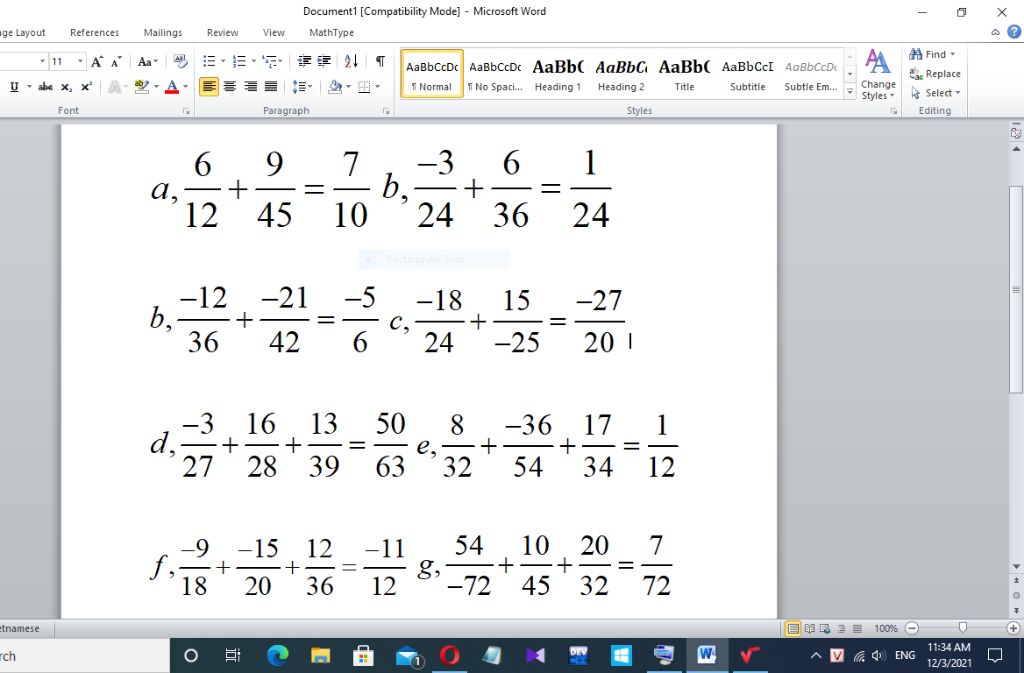Open the font color dropdown arrow
The width and height of the screenshot is (1024, 673).
tap(186, 87)
